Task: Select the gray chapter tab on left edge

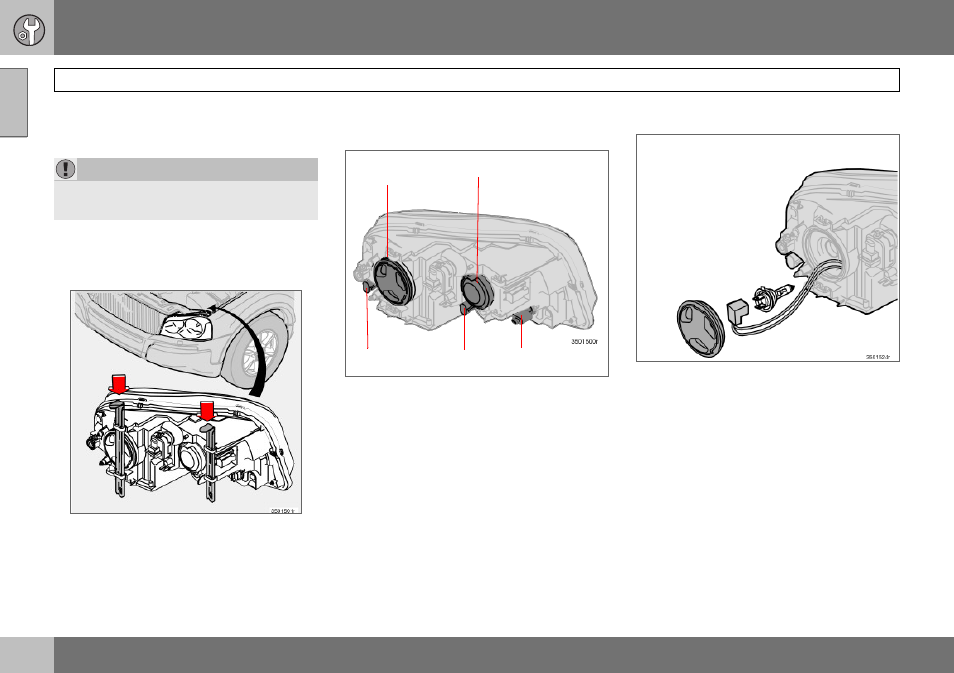Action: pyautogui.click(x=13, y=102)
